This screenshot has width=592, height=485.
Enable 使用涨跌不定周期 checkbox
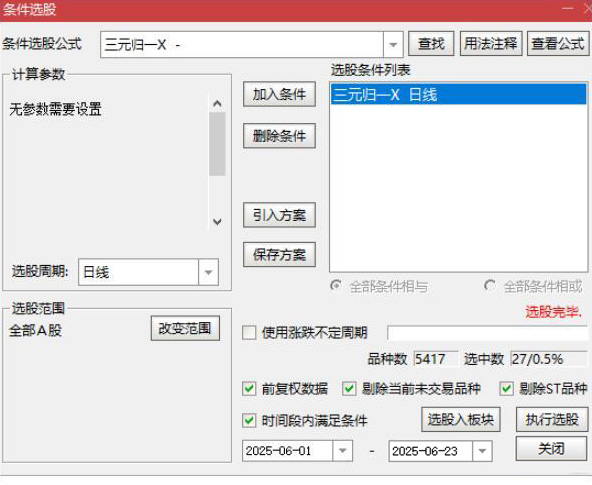[x=249, y=333]
